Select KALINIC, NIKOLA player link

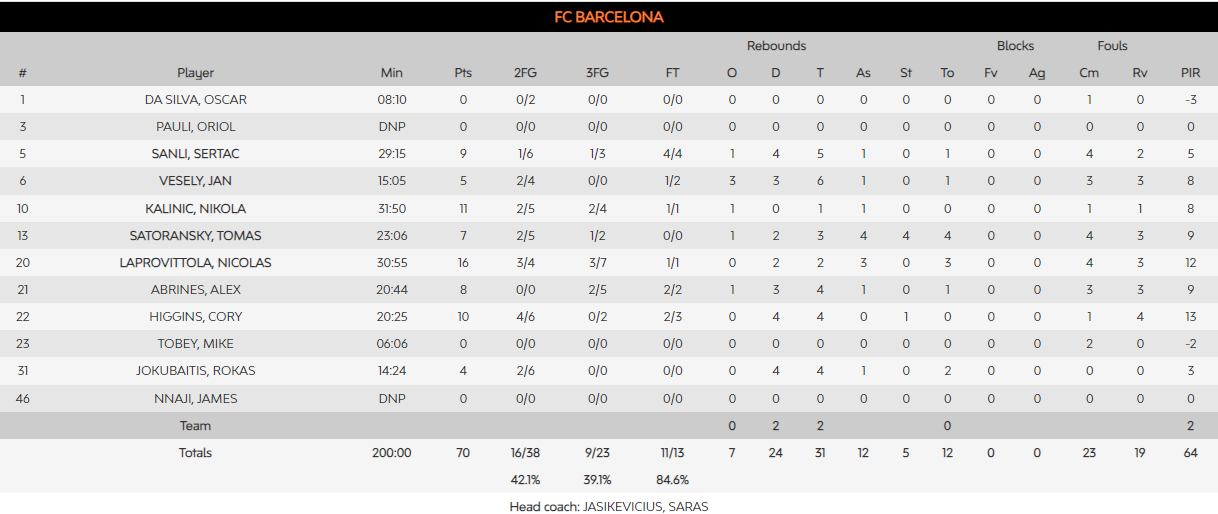click(195, 208)
